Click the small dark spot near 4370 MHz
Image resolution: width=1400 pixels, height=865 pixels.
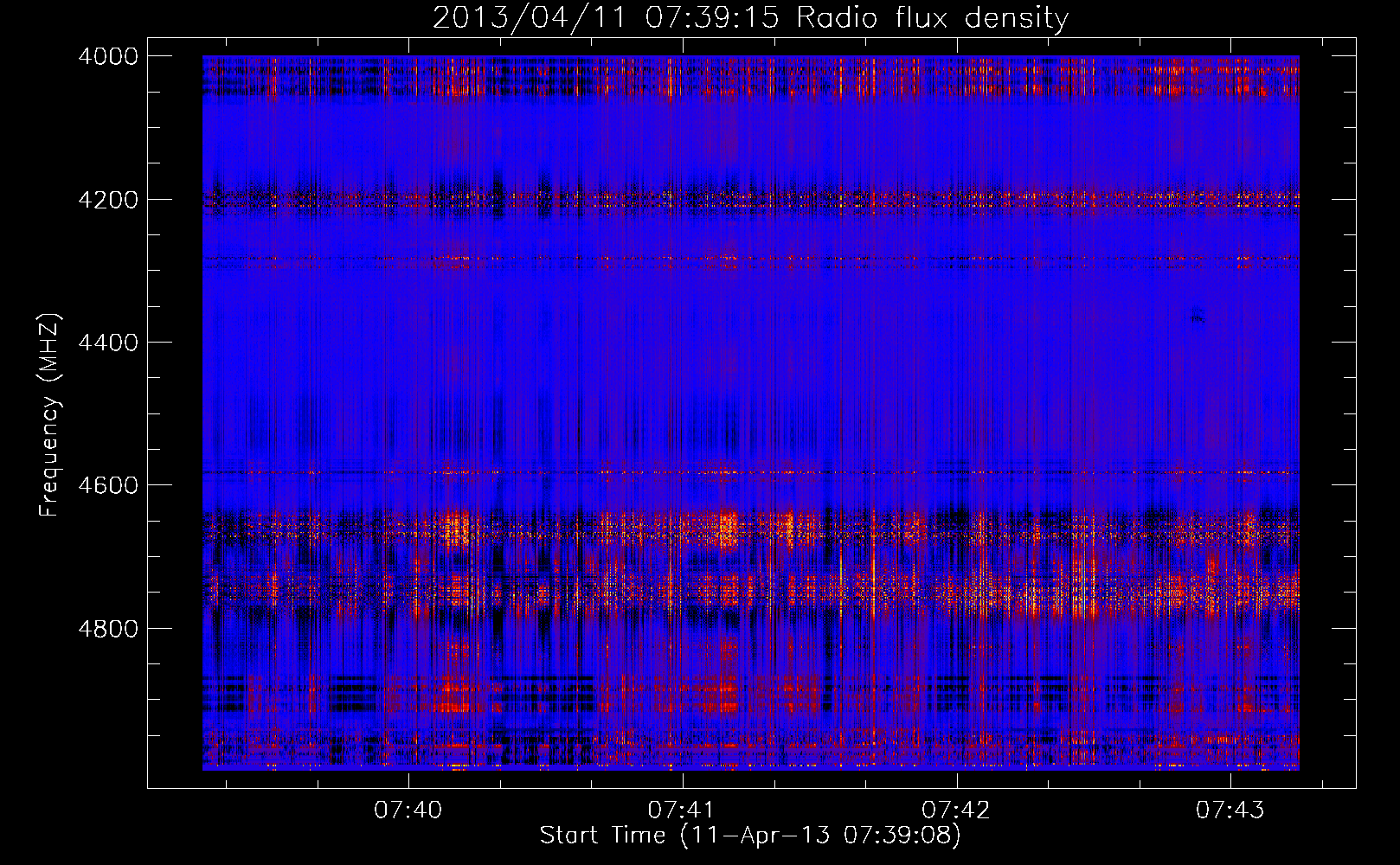click(1198, 316)
